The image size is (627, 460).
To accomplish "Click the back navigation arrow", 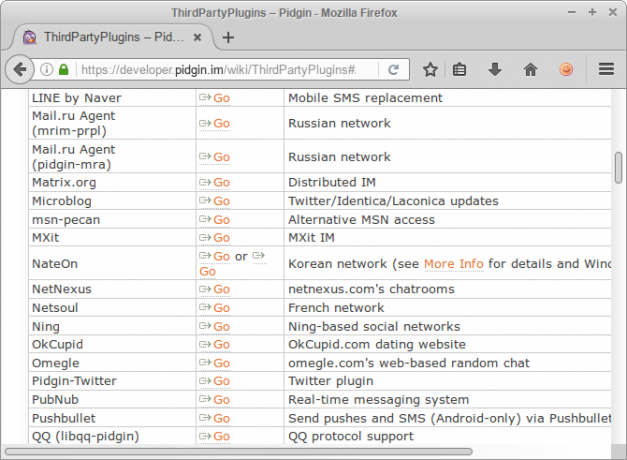I will tap(19, 70).
